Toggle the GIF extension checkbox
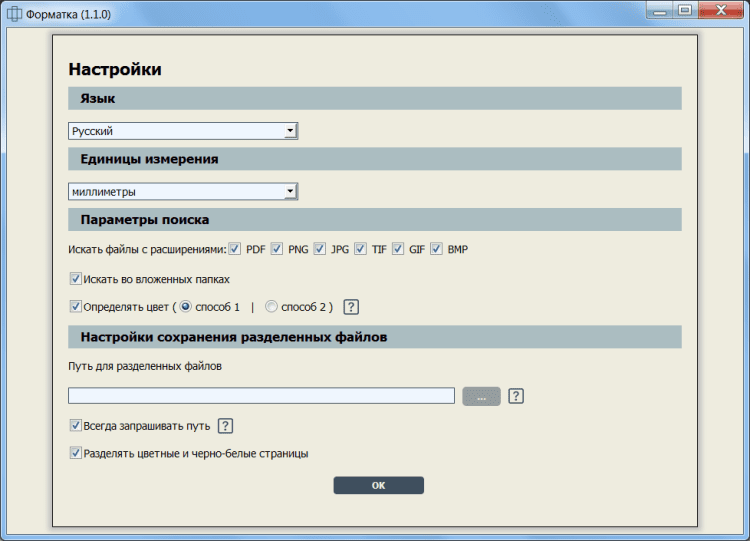The image size is (750, 541). pyautogui.click(x=398, y=249)
